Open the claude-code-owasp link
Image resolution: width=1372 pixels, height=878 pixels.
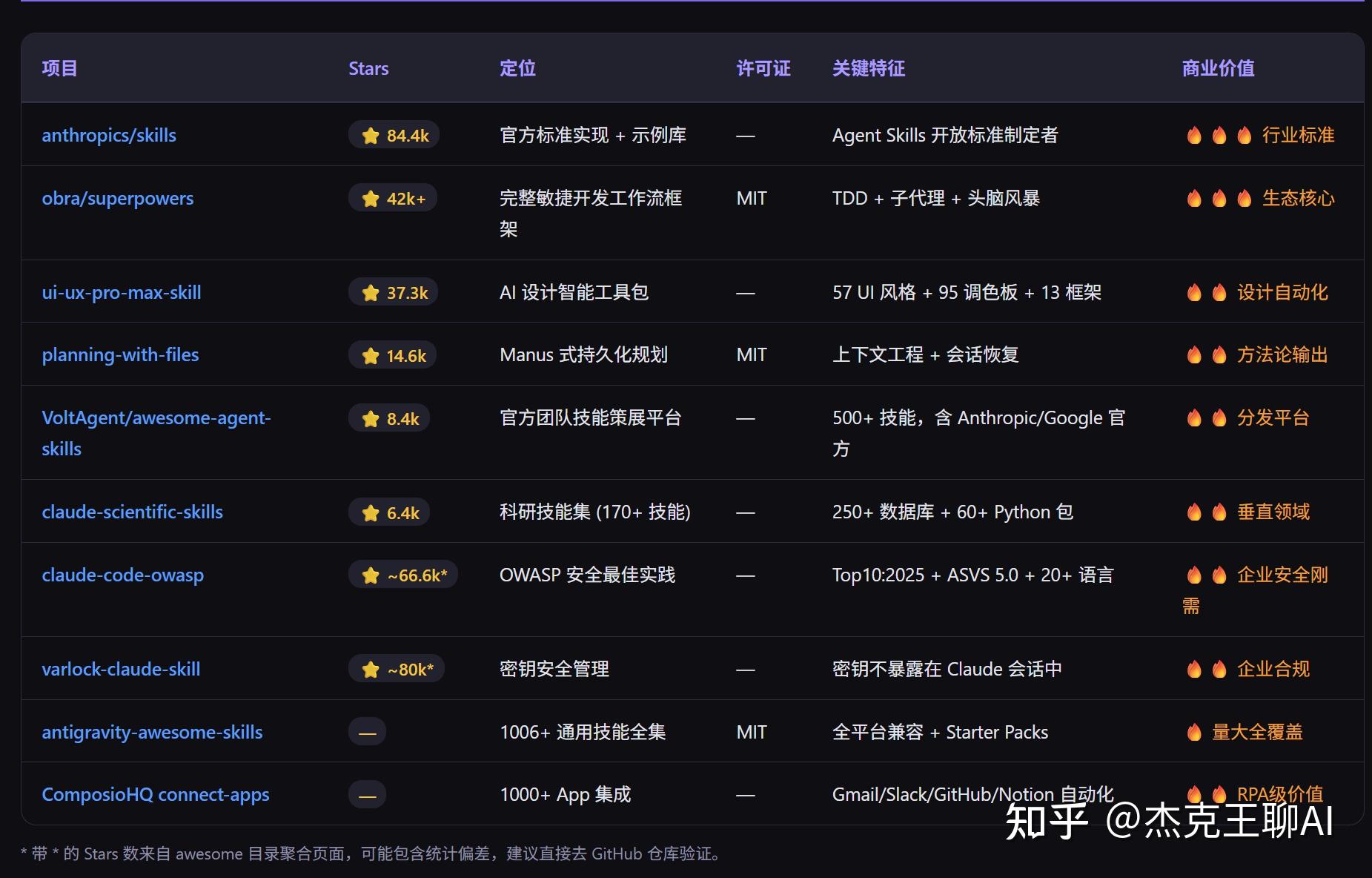pyautogui.click(x=122, y=575)
